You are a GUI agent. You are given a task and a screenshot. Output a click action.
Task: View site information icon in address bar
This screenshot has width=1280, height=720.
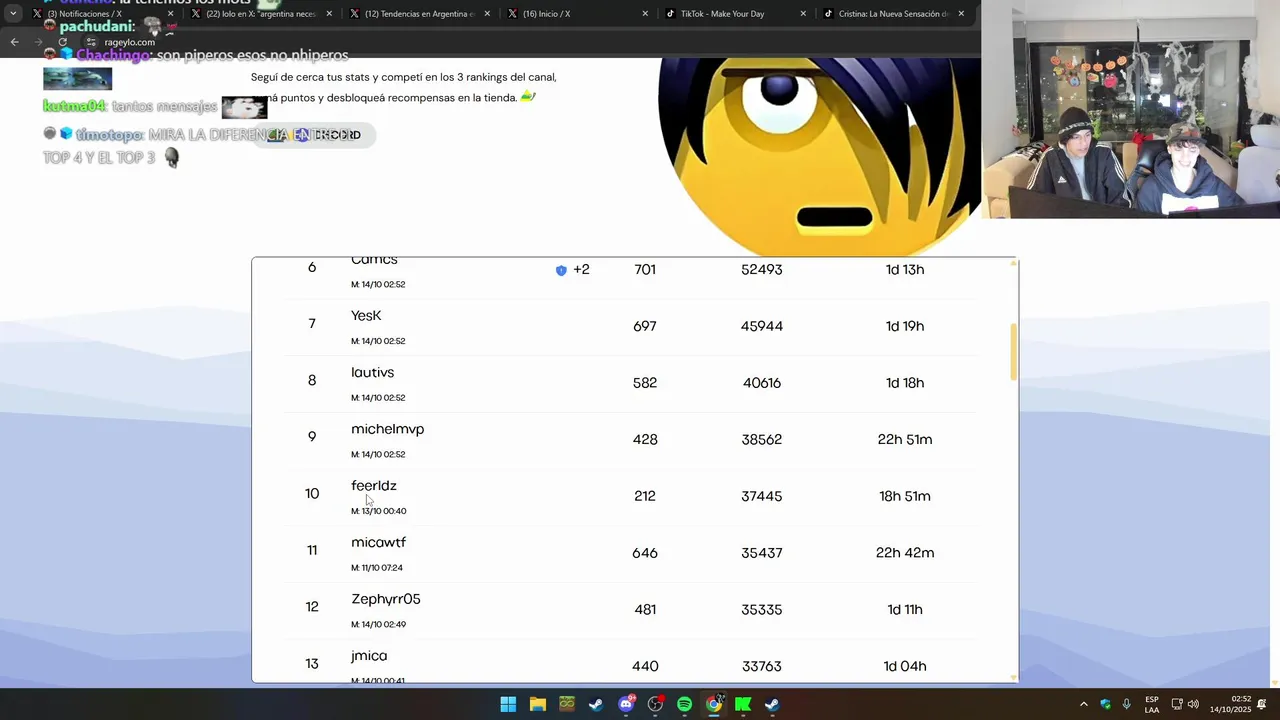91,42
